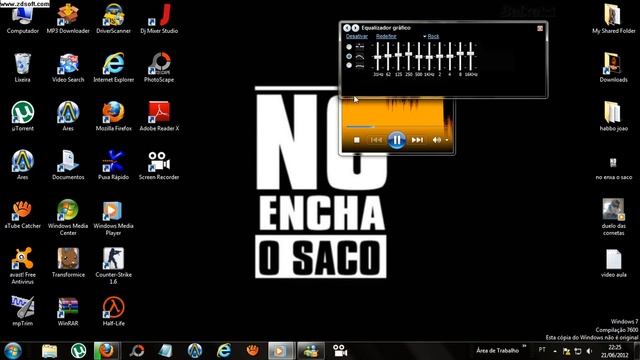Screen dimensions: 640x360
Task: Skip to next track in player
Action: [417, 140]
